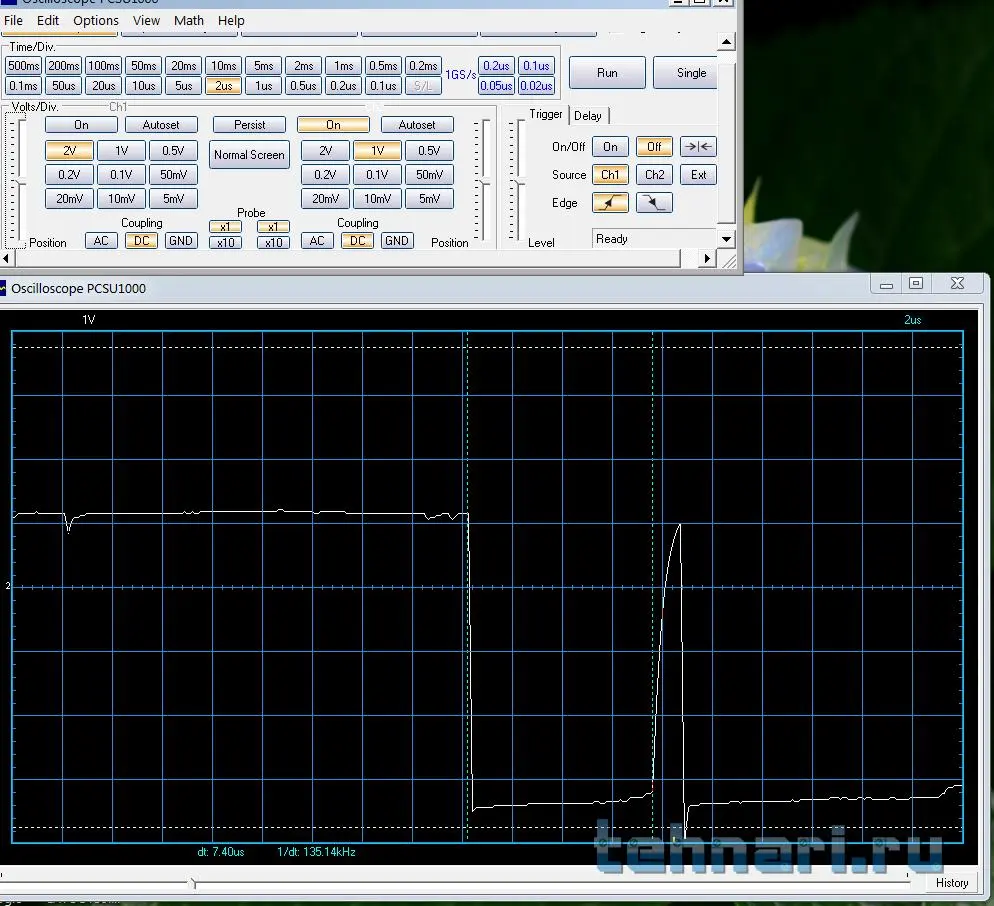Open the View menu
Viewport: 994px width, 906px height.
(146, 20)
